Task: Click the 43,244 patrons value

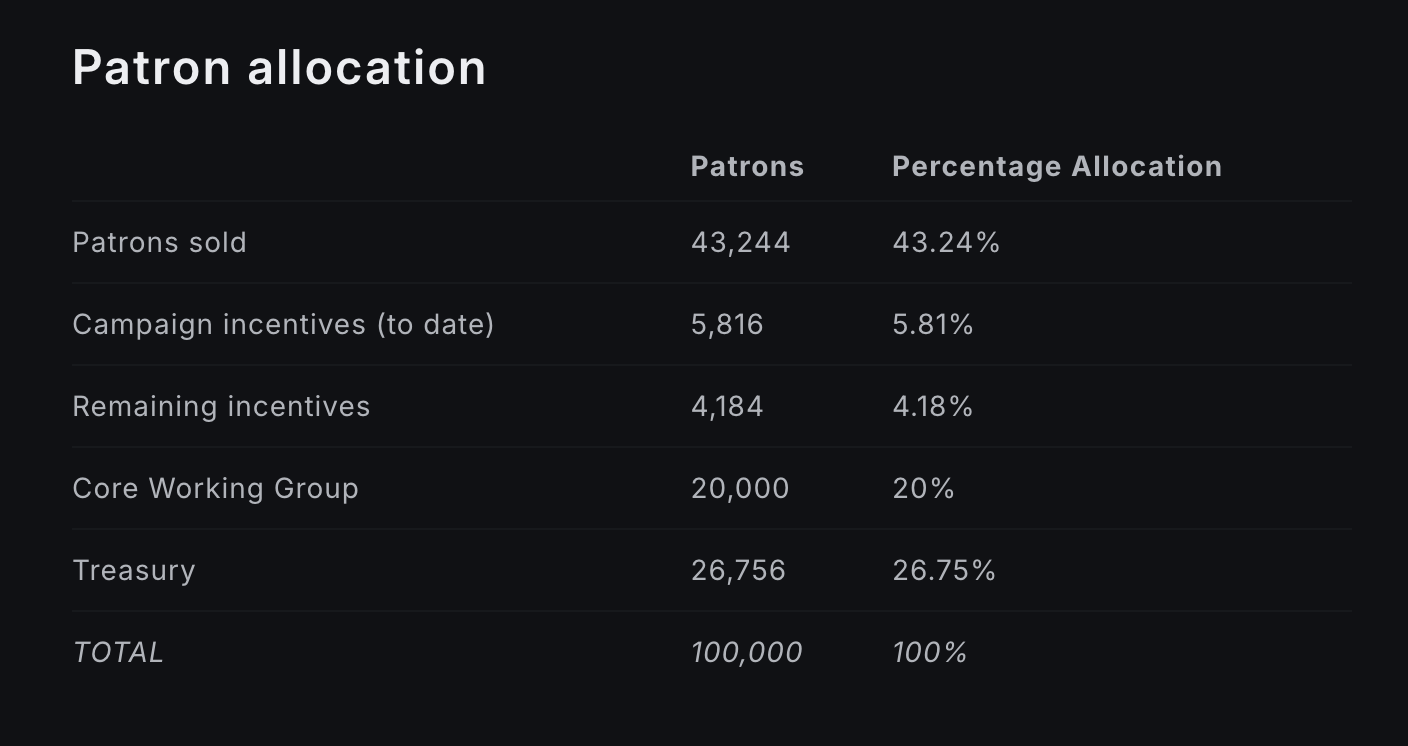Action: (x=740, y=242)
